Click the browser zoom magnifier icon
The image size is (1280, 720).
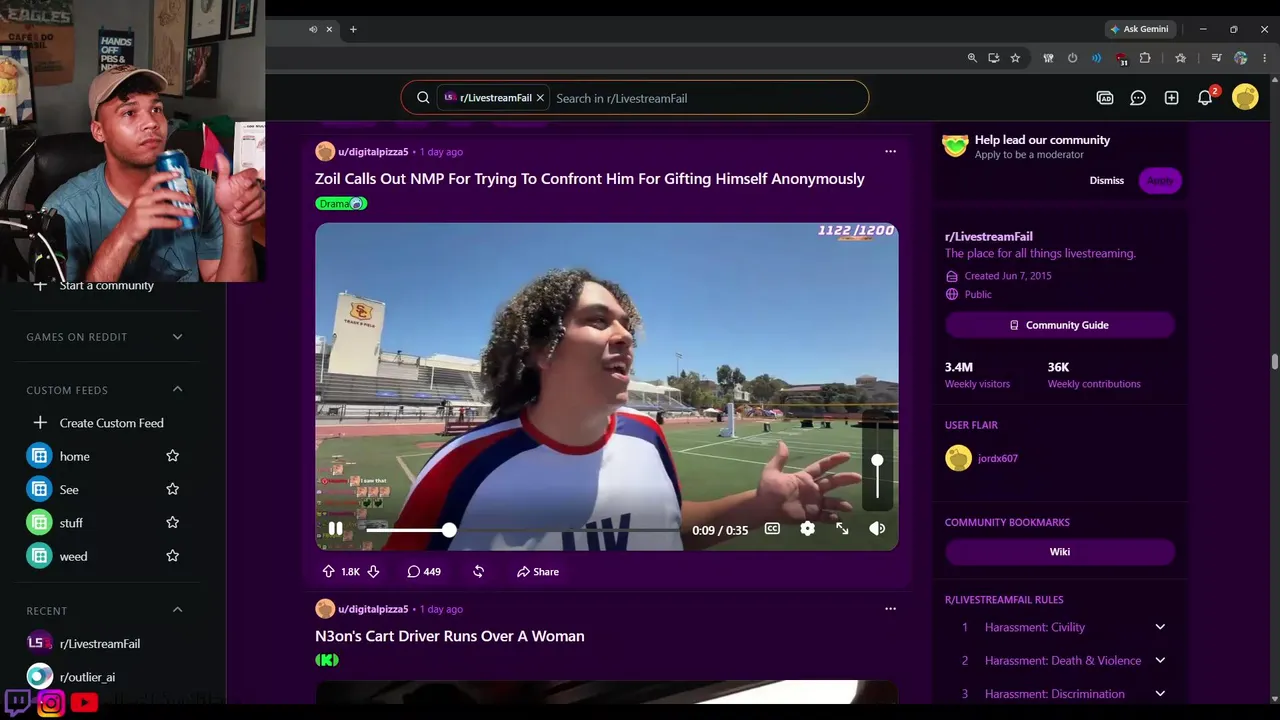coord(972,58)
